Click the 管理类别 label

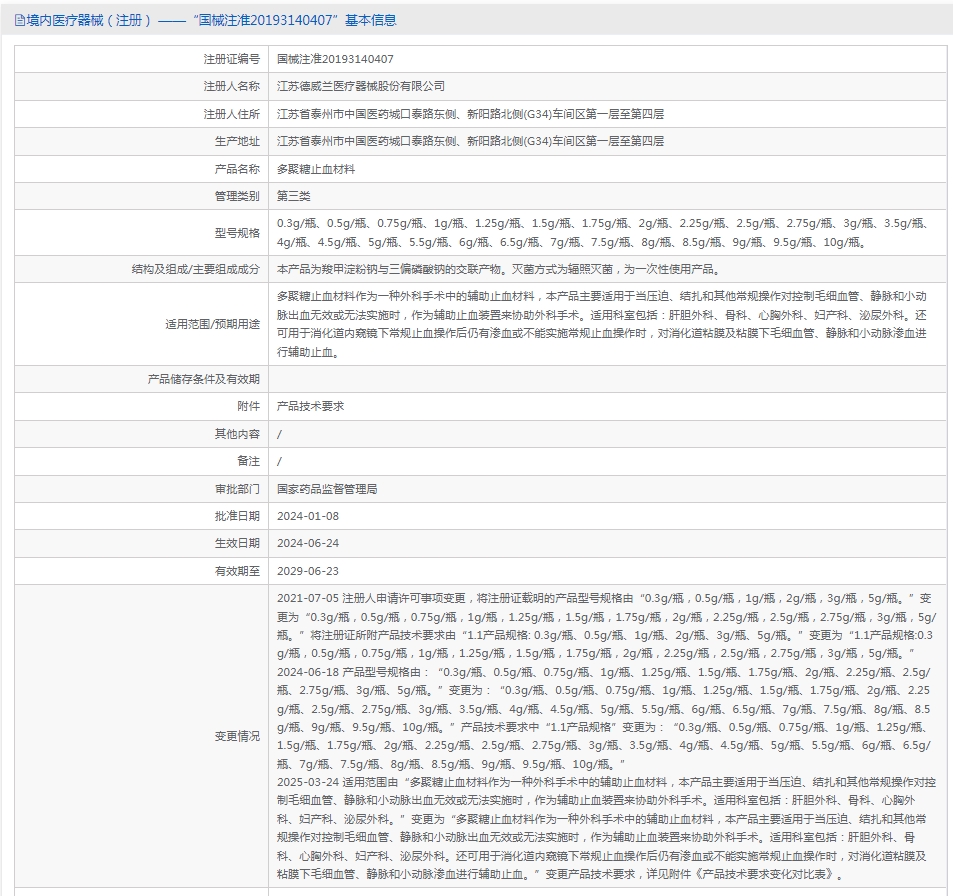[237, 196]
